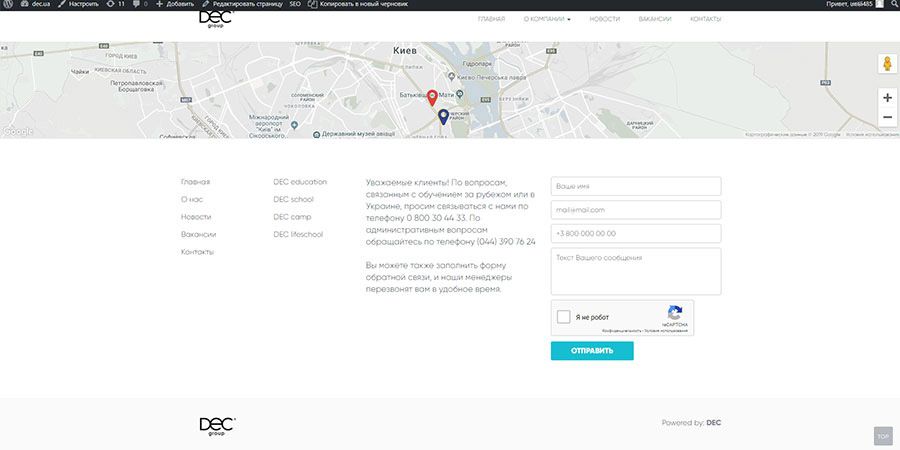Zoom in the map with plus button
900x450 pixels.
pyautogui.click(x=887, y=98)
